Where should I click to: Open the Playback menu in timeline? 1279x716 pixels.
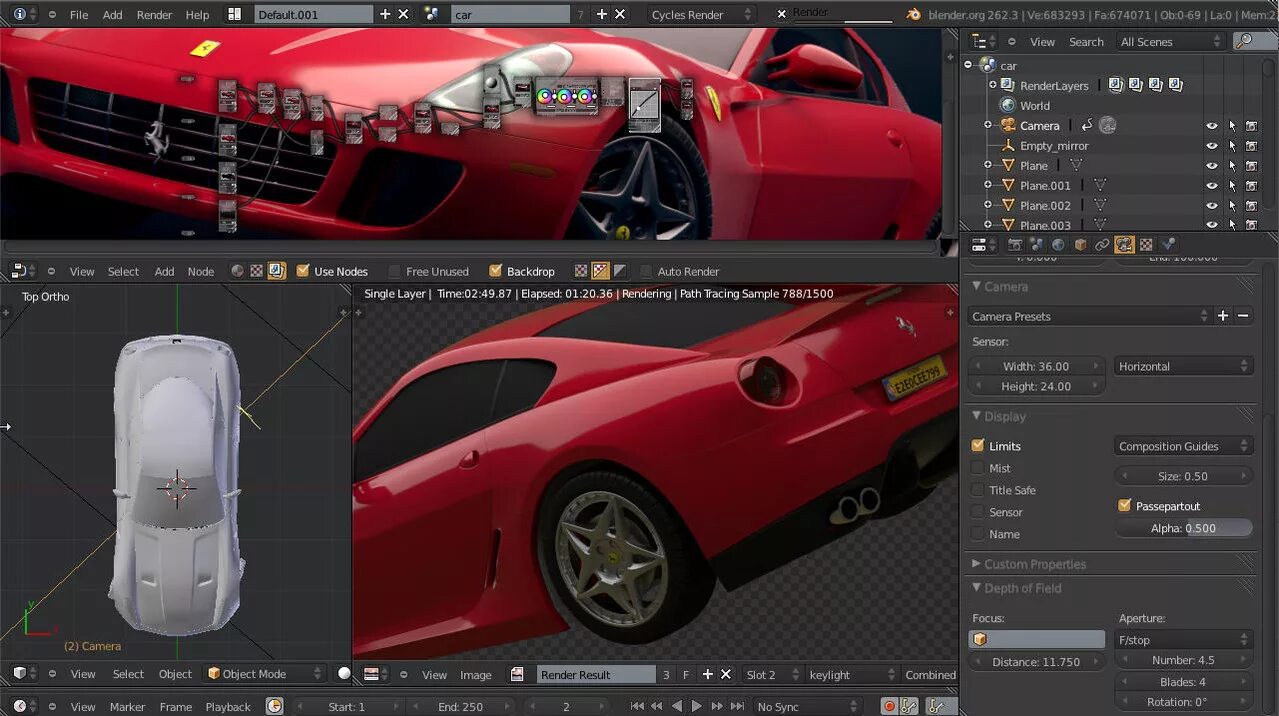pos(228,707)
